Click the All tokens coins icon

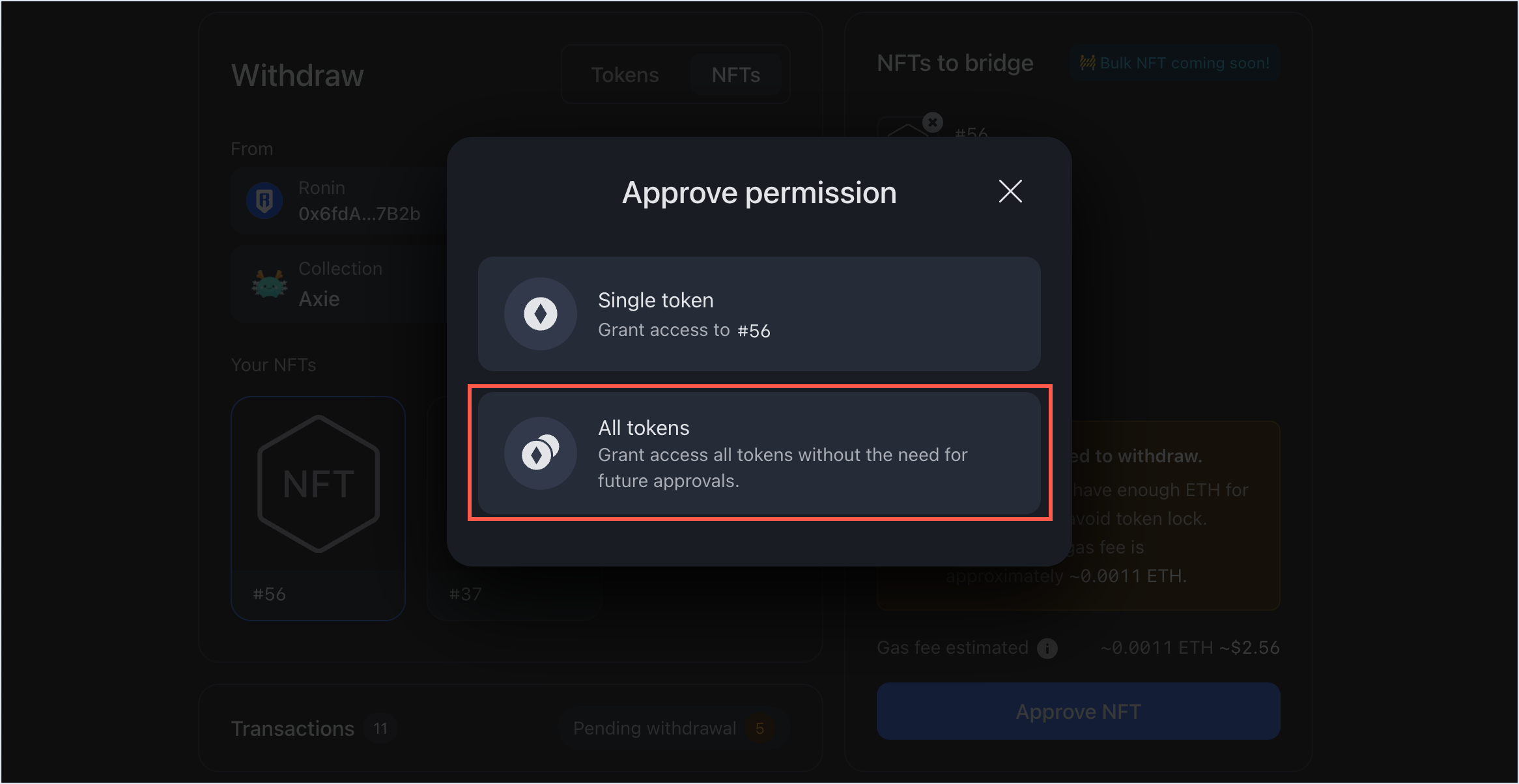click(x=539, y=452)
